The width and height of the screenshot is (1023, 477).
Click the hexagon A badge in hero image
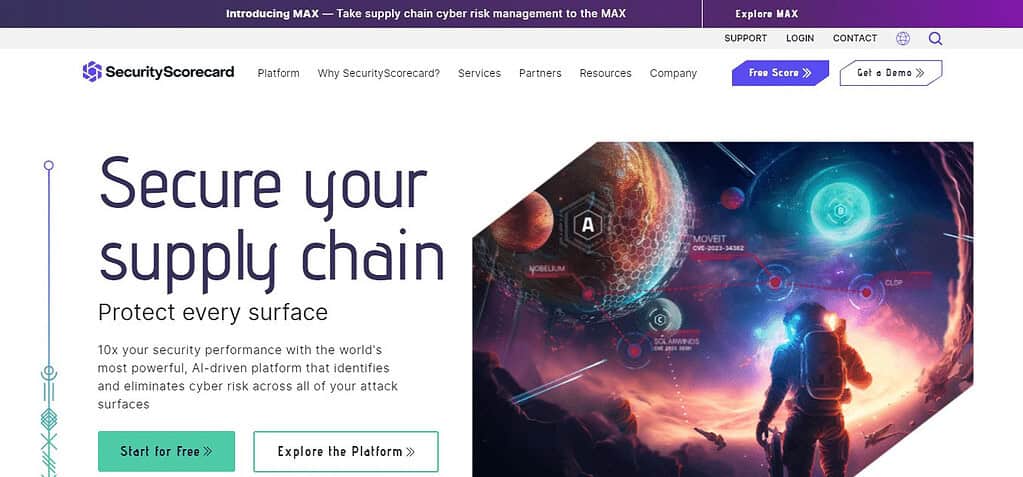tap(588, 225)
